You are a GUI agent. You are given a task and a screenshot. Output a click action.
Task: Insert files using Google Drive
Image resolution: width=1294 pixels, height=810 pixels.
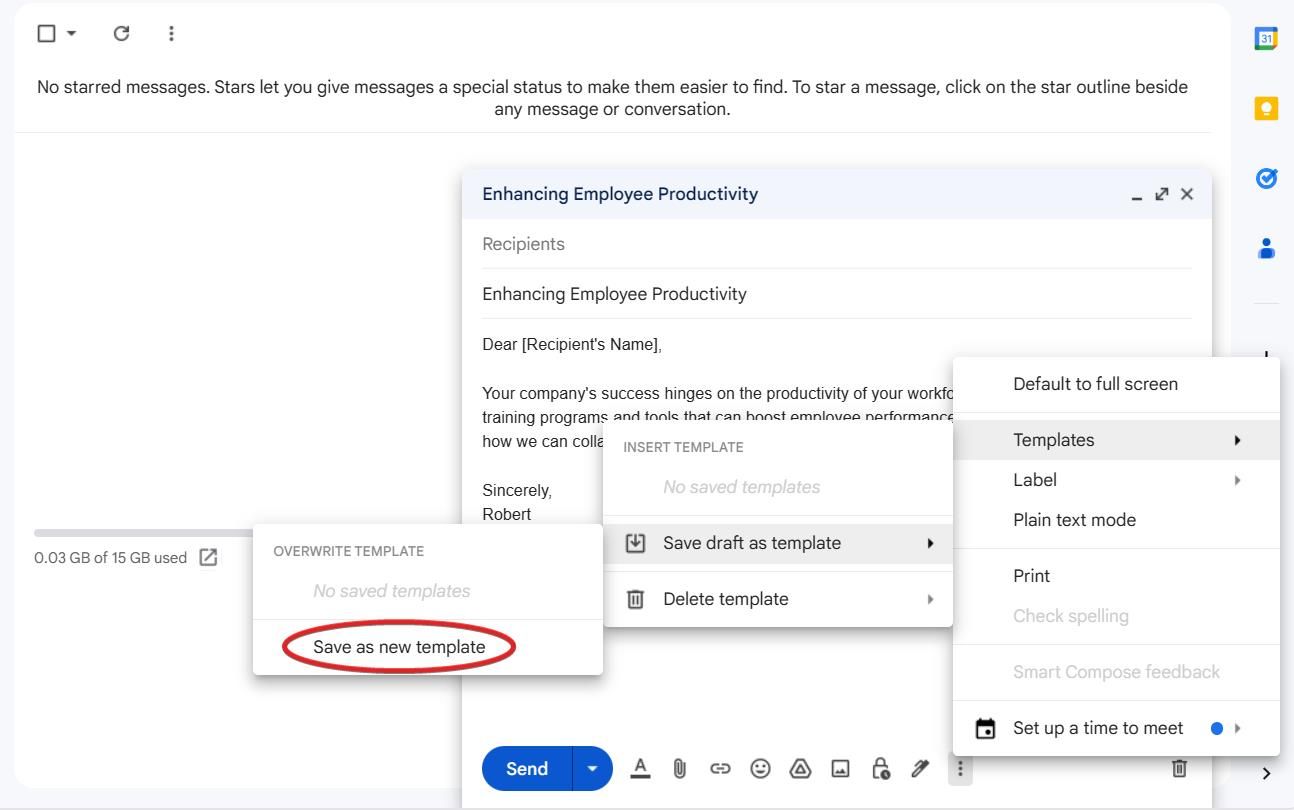coord(800,768)
